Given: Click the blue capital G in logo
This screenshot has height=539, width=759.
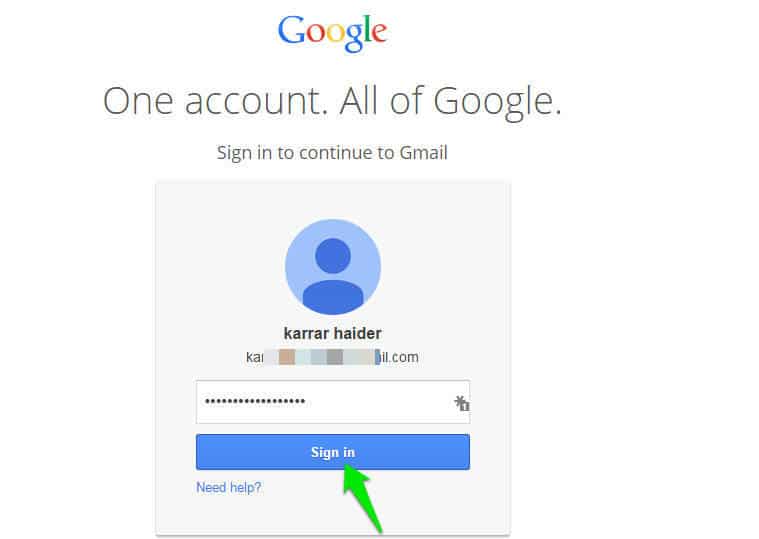Looking at the screenshot, I should [x=290, y=30].
